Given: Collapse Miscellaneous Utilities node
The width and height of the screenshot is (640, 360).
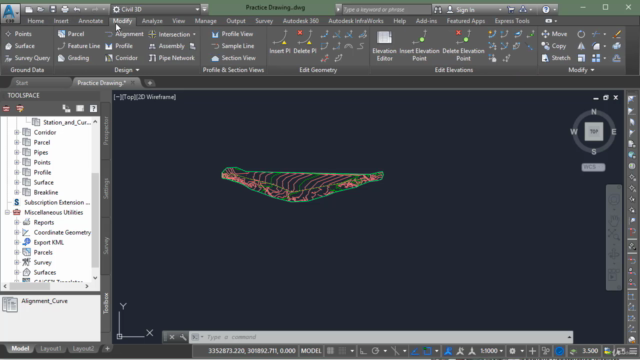Looking at the screenshot, I should point(7,212).
